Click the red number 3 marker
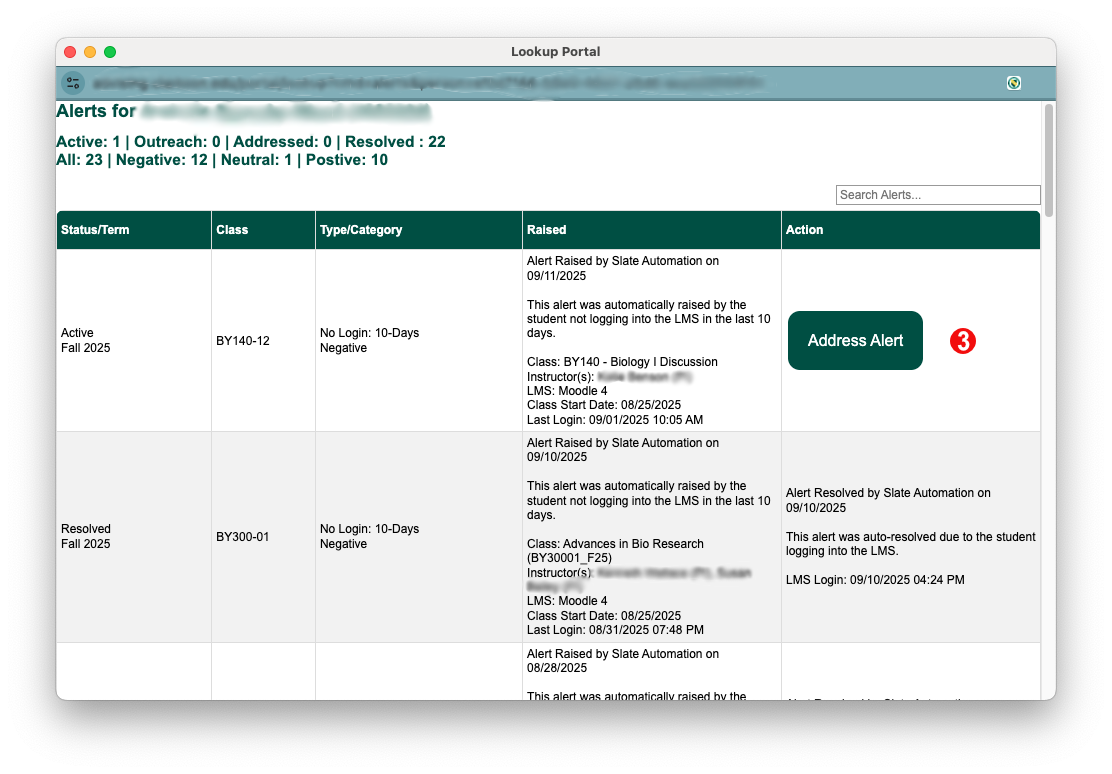 pos(962,341)
